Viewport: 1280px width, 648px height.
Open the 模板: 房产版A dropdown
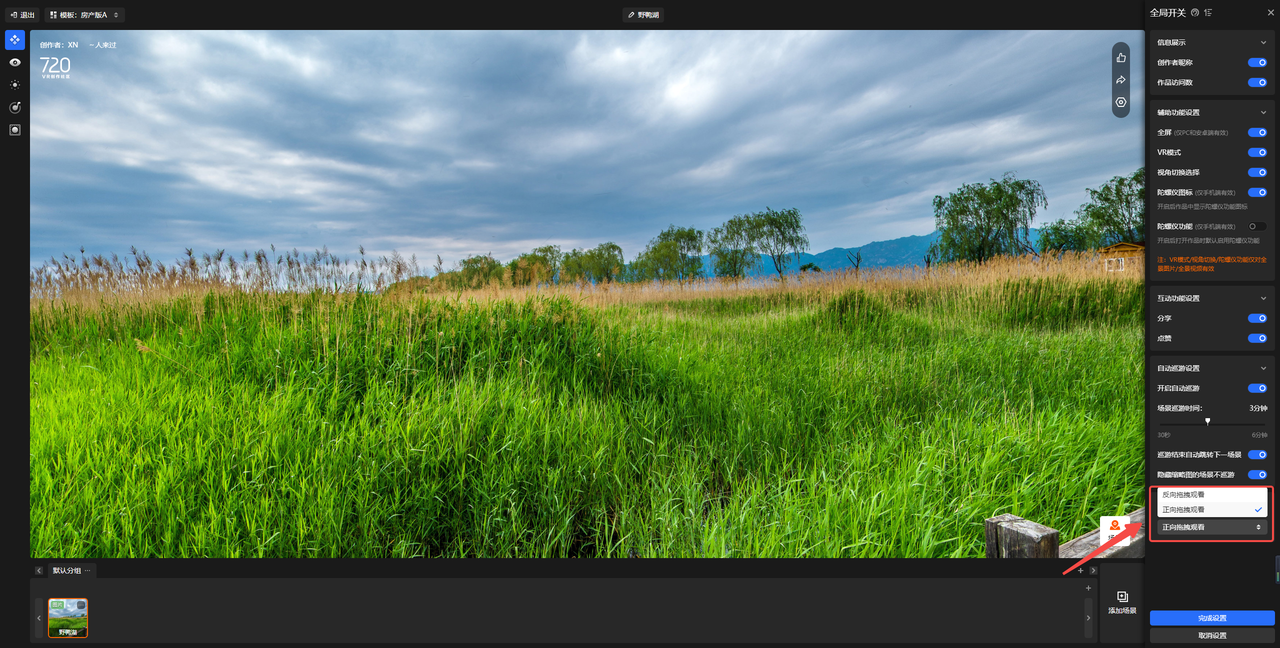85,15
